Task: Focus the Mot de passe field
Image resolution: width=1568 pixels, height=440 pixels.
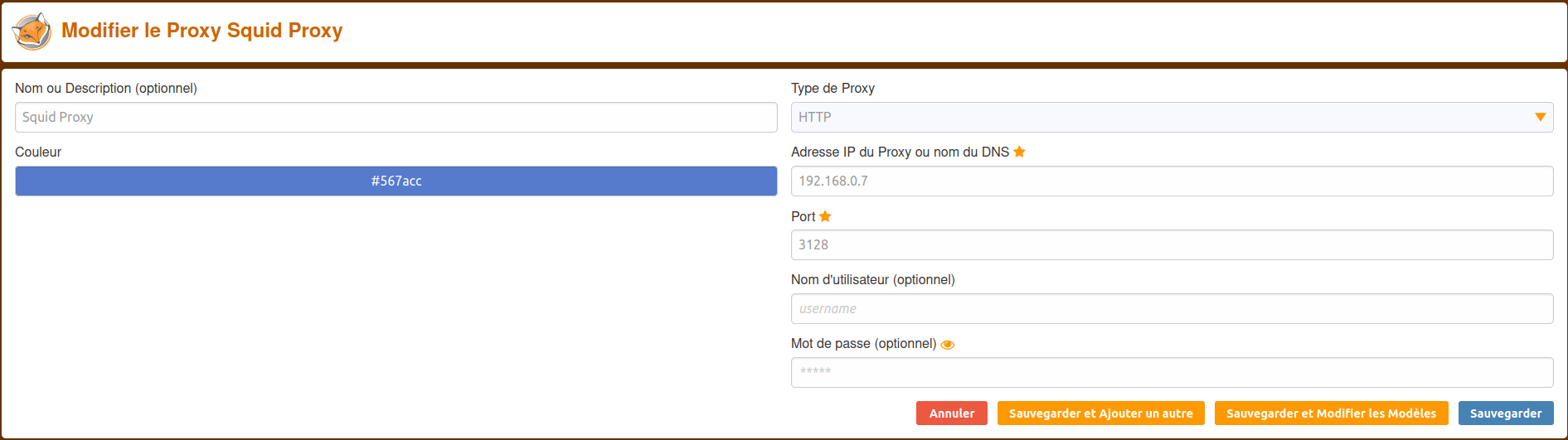Action: 1172,373
